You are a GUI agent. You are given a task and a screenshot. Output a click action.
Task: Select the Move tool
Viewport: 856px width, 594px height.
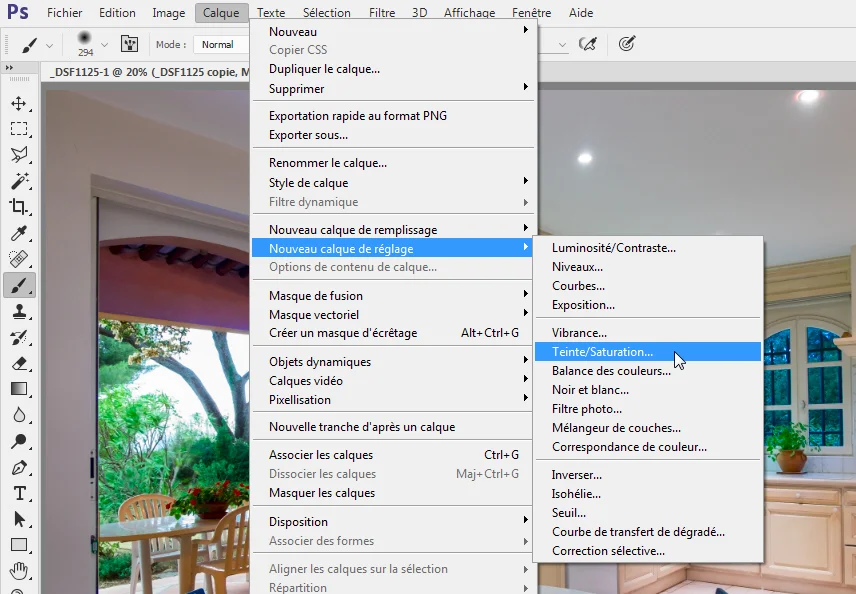tap(19, 104)
